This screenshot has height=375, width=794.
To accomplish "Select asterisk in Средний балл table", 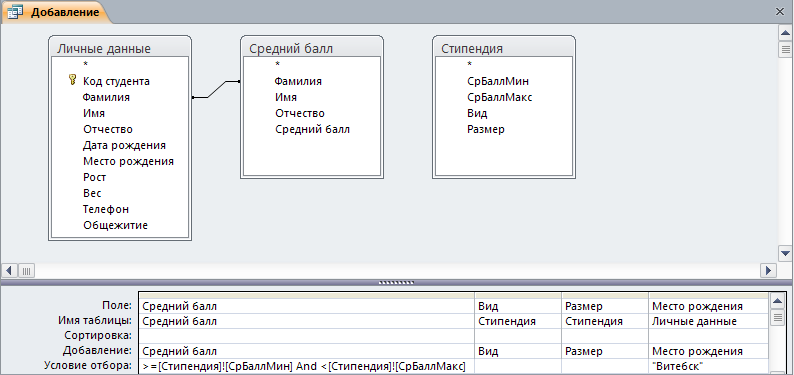I will (277, 65).
